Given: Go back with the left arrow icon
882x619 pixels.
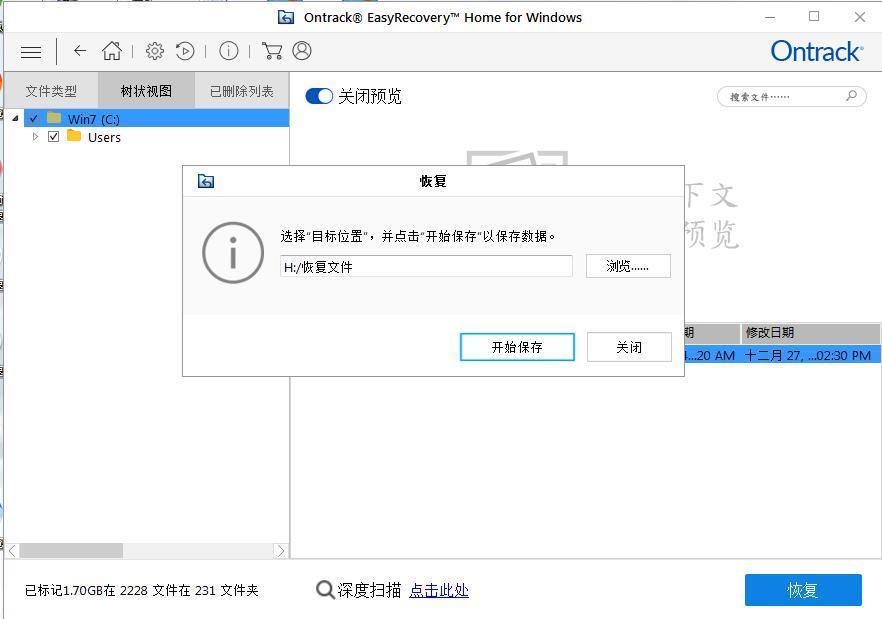Looking at the screenshot, I should (80, 51).
